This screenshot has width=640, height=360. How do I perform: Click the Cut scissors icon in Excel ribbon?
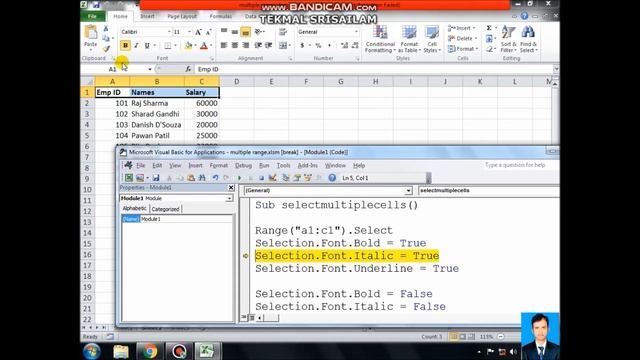(x=106, y=29)
